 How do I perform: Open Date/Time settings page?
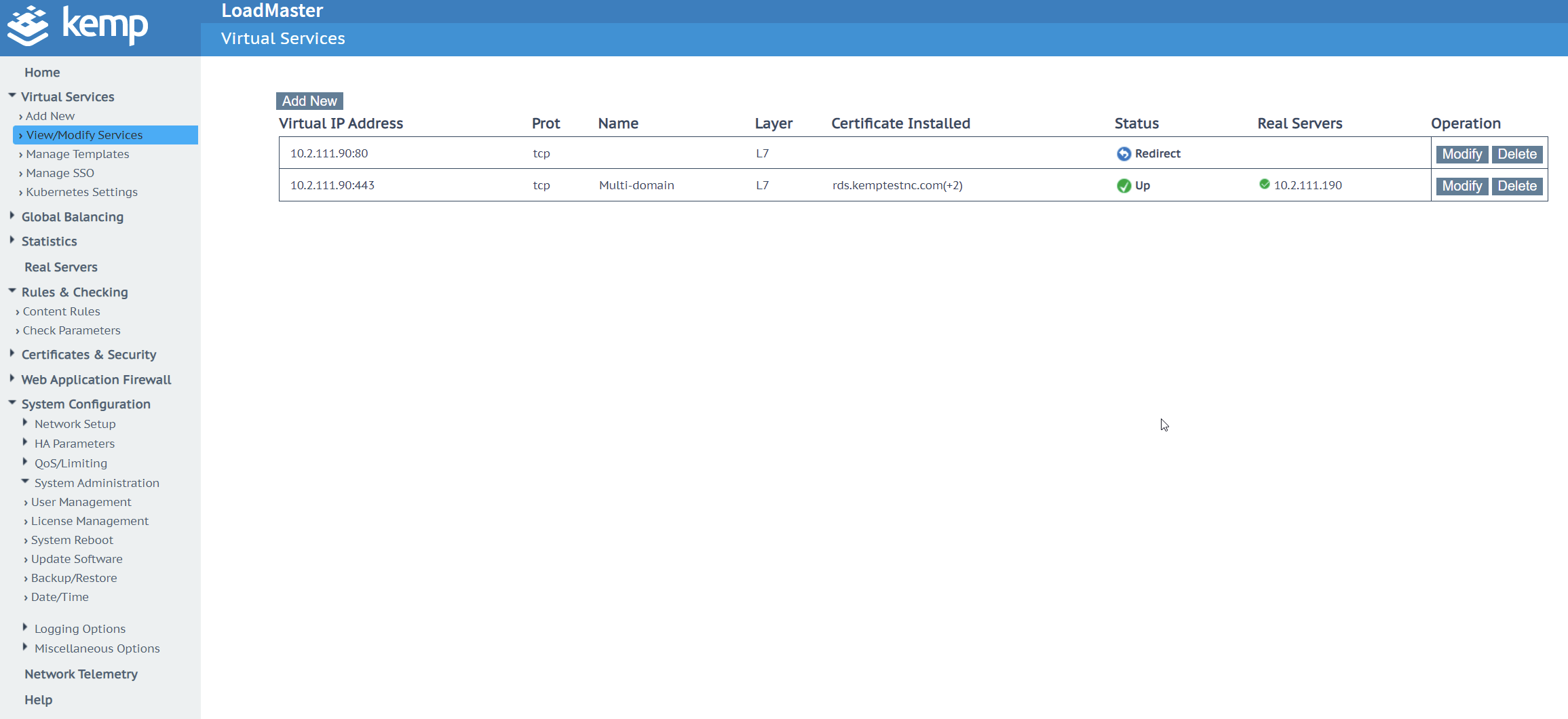pos(60,597)
